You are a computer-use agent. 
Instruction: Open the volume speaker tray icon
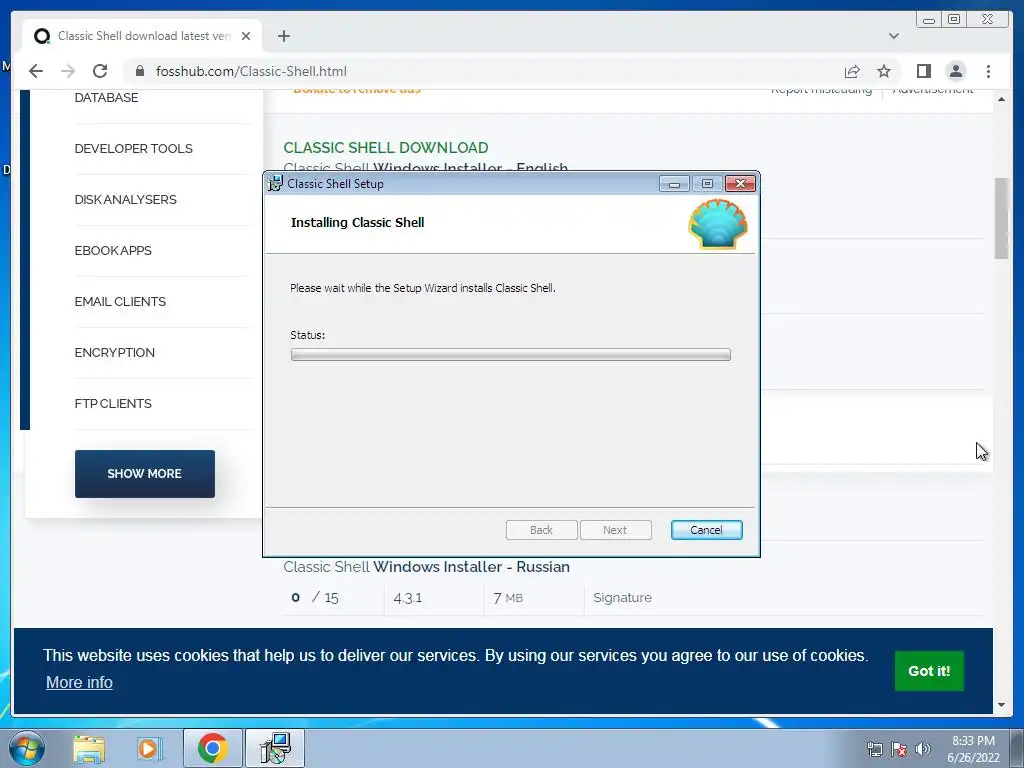pos(923,750)
